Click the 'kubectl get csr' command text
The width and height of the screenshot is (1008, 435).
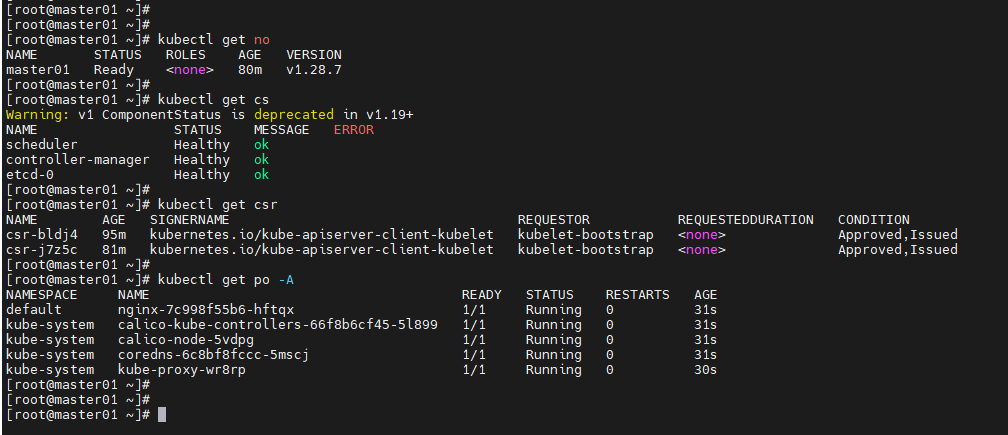tap(217, 205)
